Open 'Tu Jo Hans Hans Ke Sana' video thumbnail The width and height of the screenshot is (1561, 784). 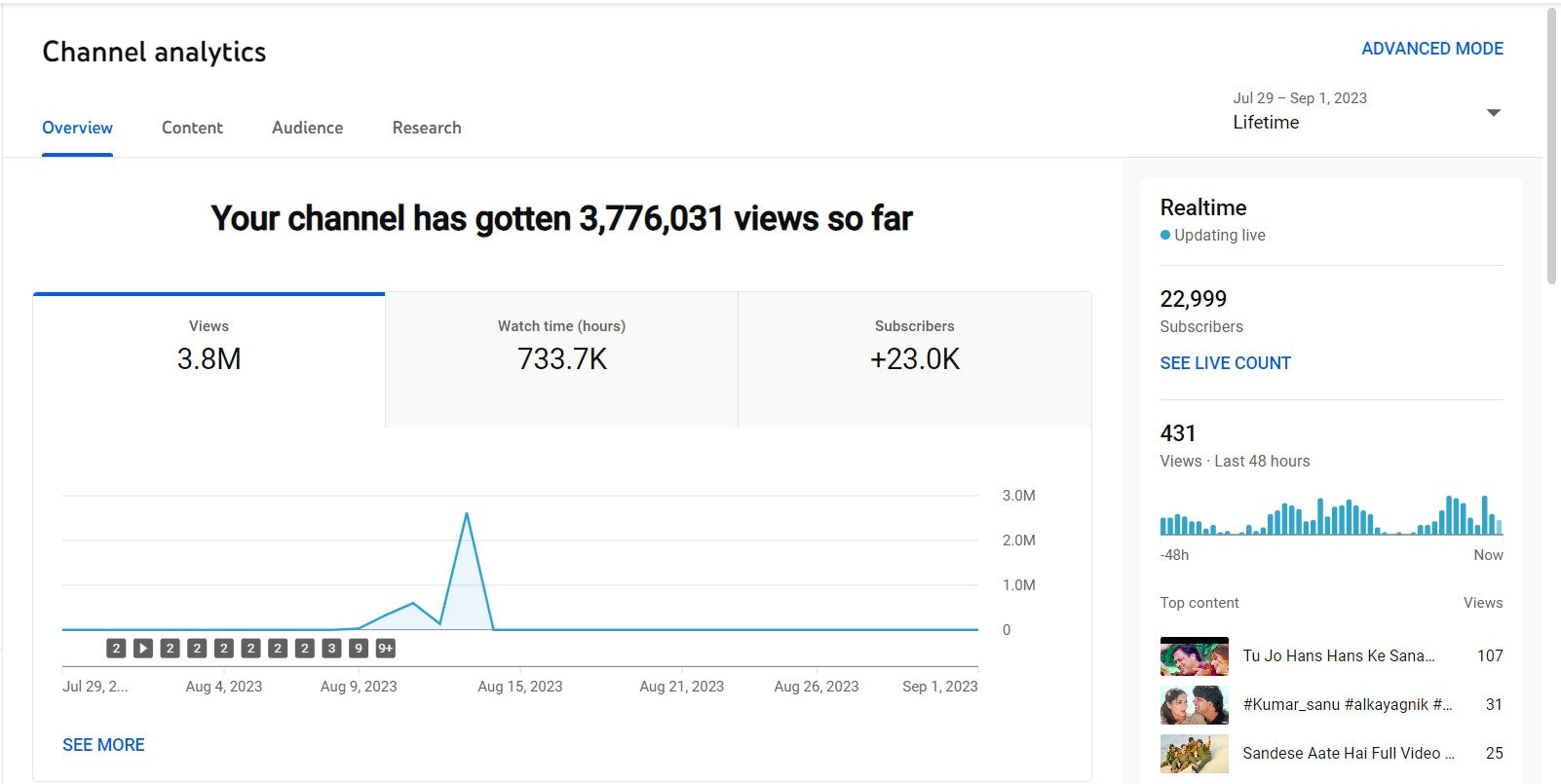click(x=1194, y=656)
